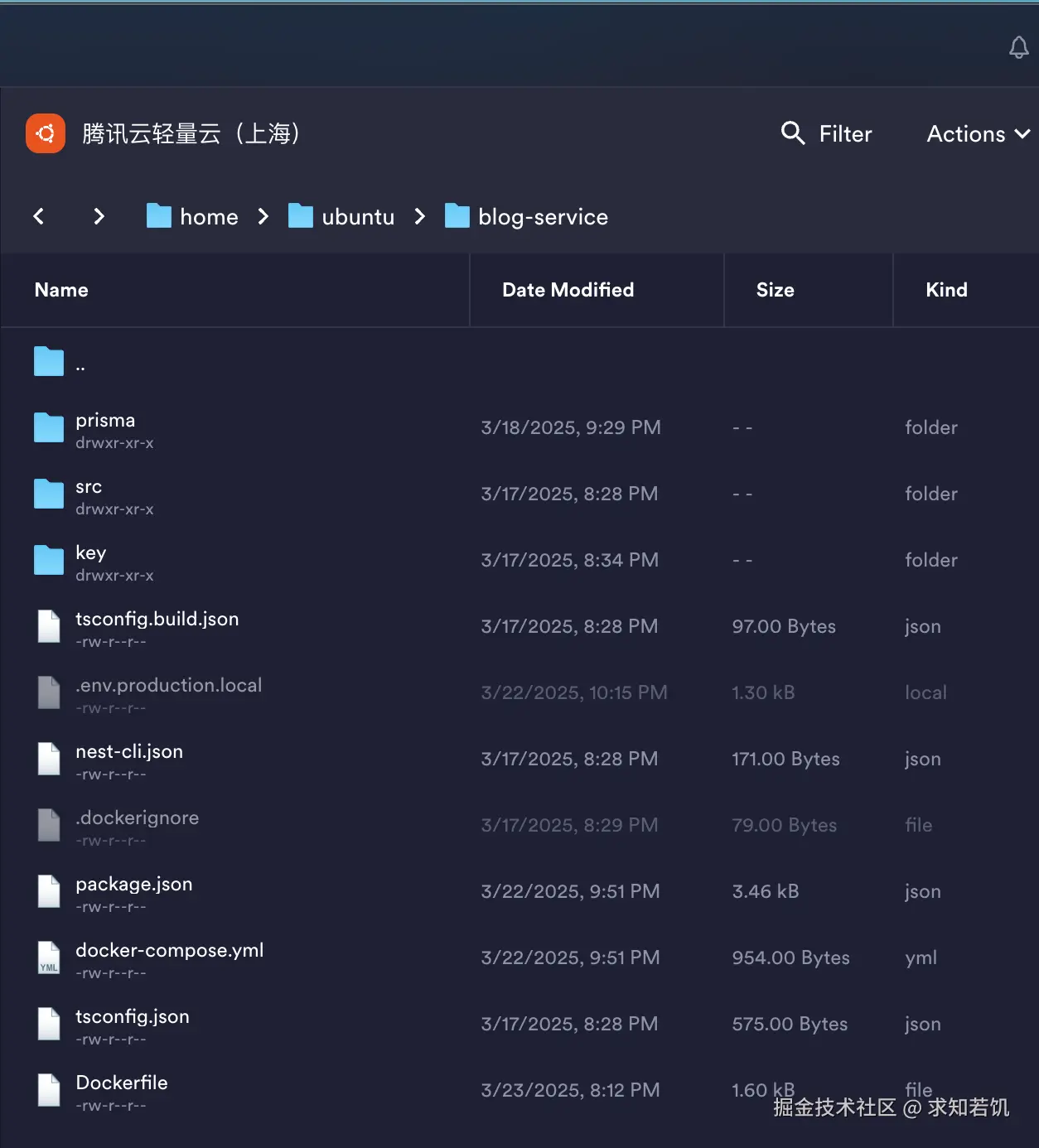Click the src folder icon
Viewport: 1039px width, 1148px height.
point(49,494)
